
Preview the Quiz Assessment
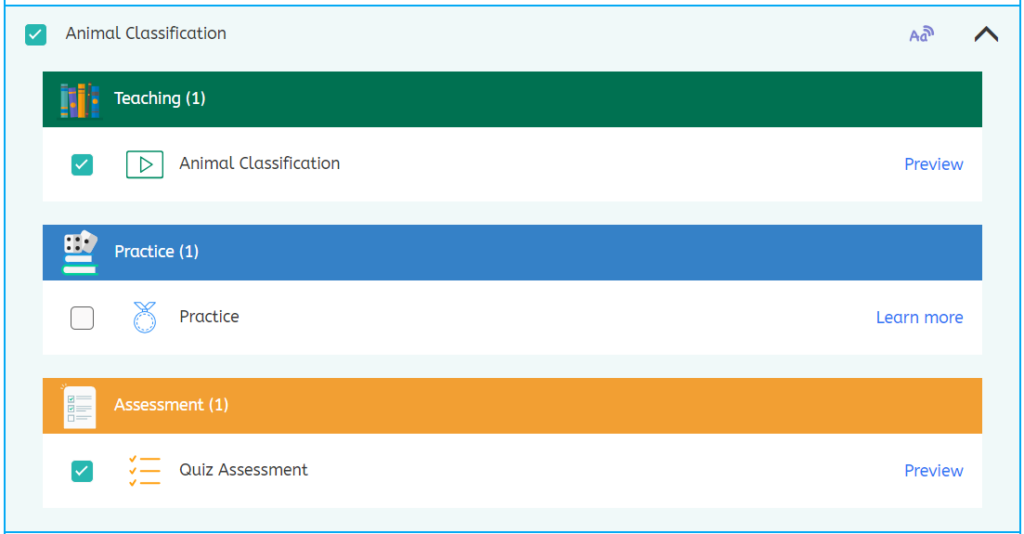point(933,471)
